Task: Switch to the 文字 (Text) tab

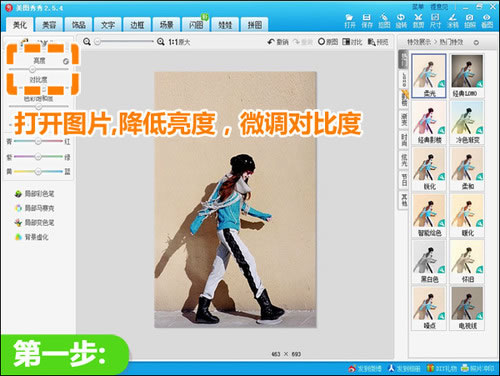Action: pyautogui.click(x=108, y=25)
